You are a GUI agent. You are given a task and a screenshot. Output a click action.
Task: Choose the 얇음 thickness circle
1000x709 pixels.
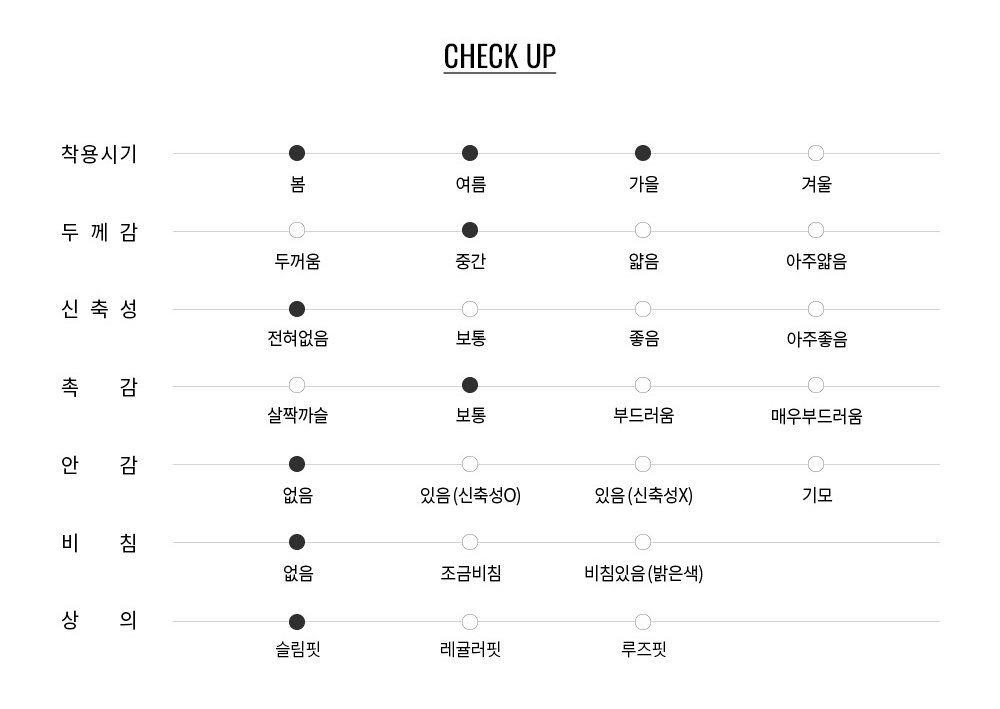(x=643, y=231)
